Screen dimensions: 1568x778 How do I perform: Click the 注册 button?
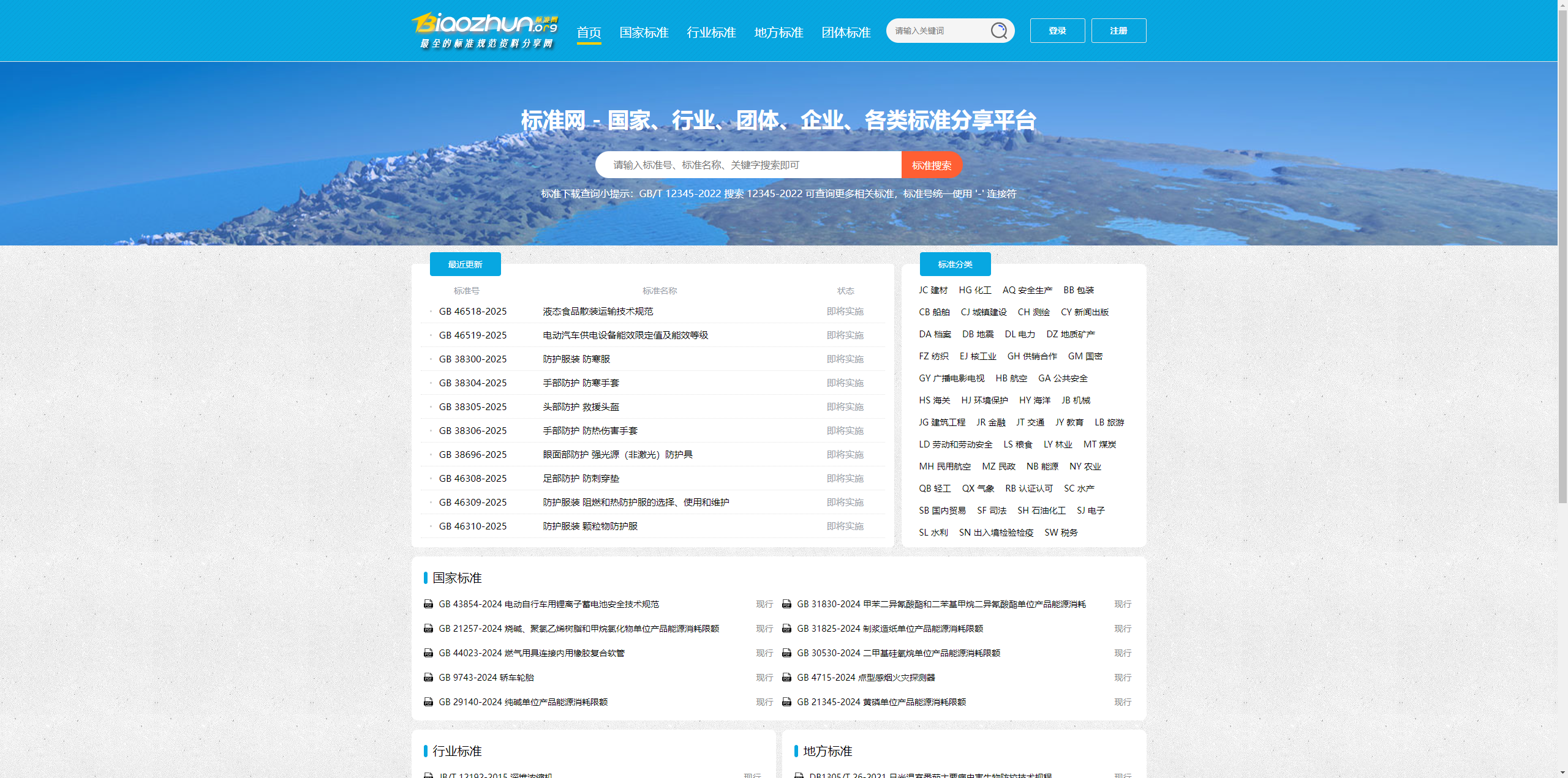tap(1118, 30)
